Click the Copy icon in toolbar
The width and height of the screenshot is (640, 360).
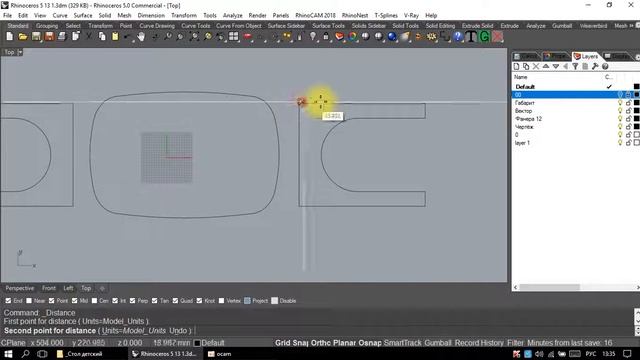102,37
